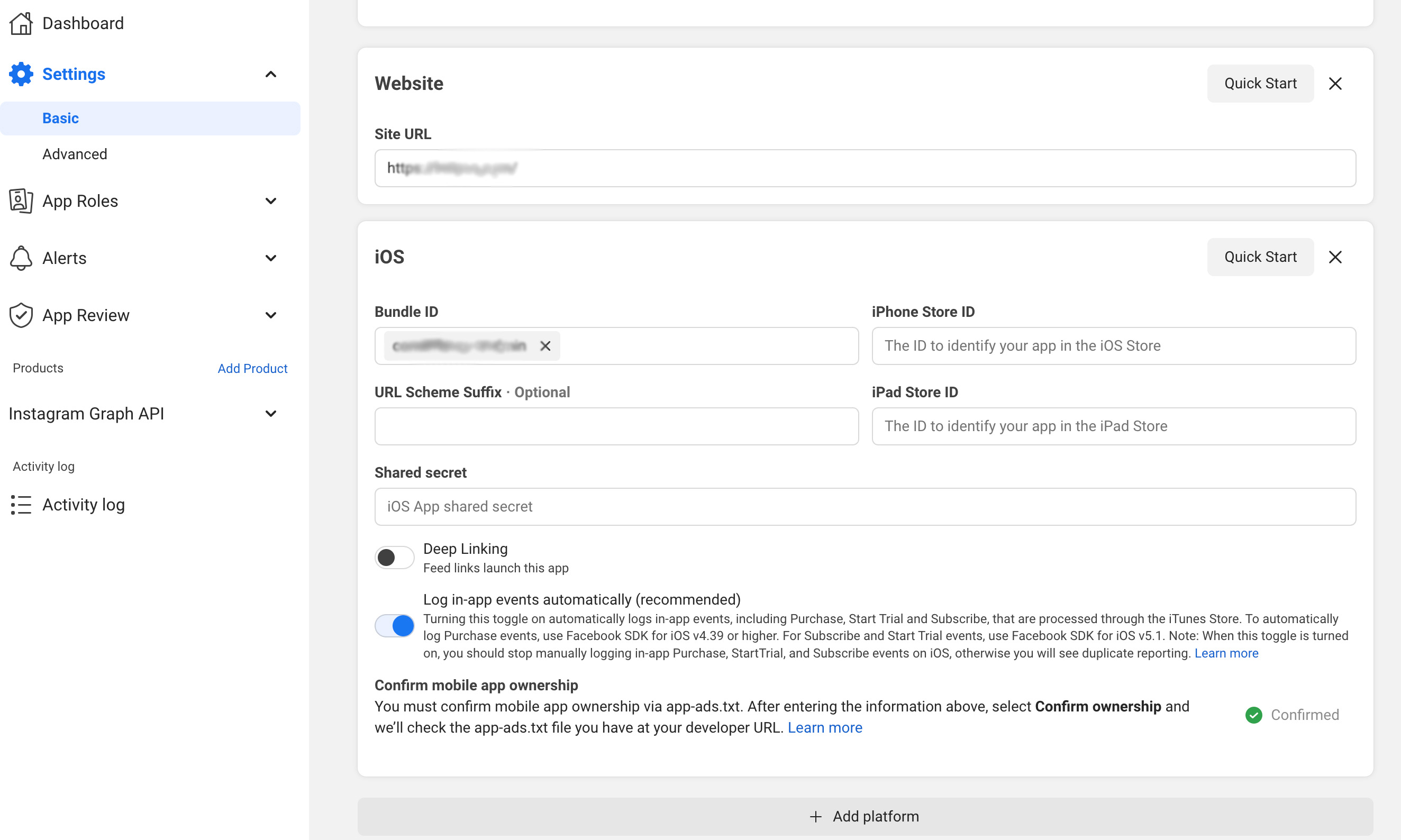Screen dimensions: 1401x840
Task: Toggle Log in-app events automatically off
Action: tap(393, 625)
